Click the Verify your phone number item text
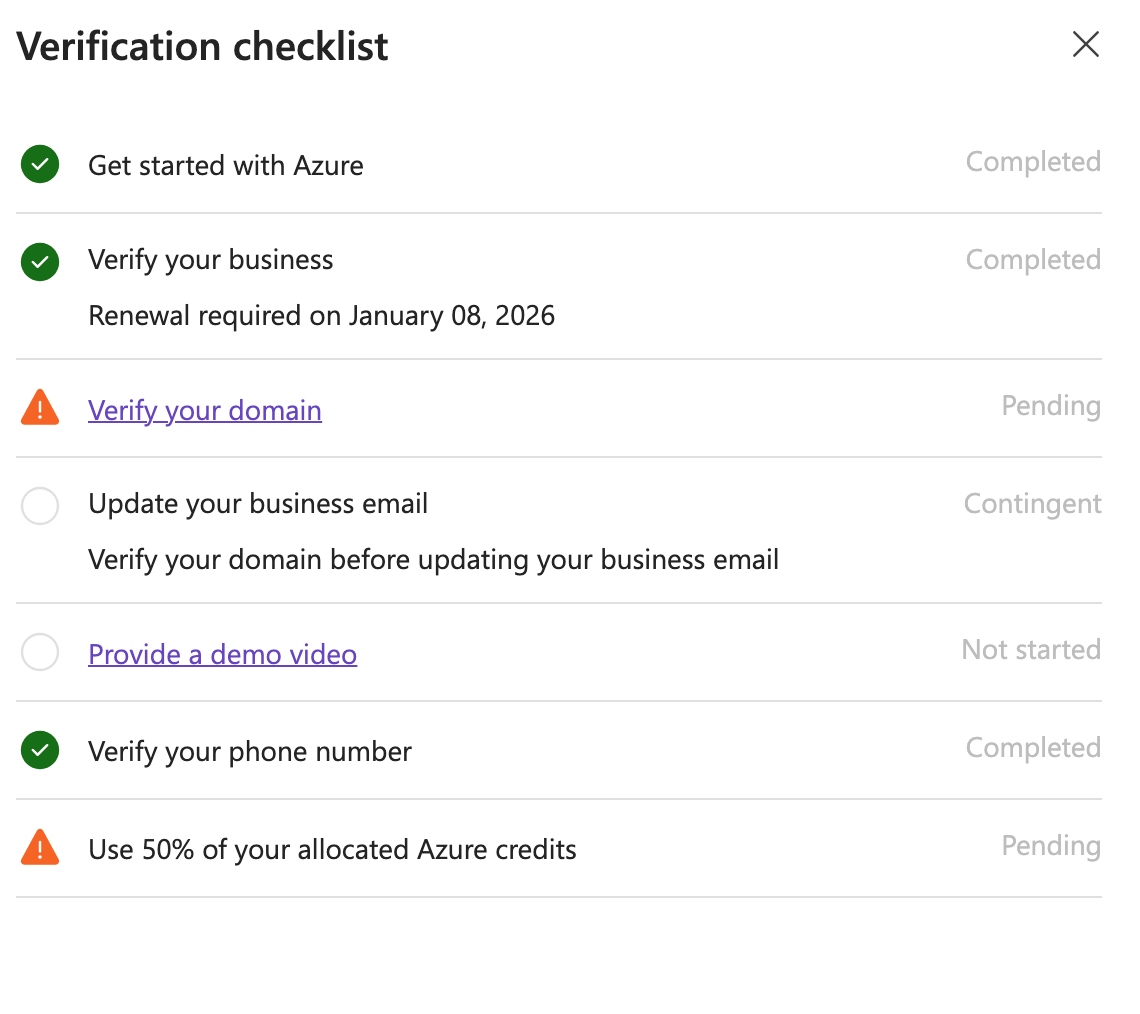This screenshot has width=1140, height=1014. [x=250, y=752]
